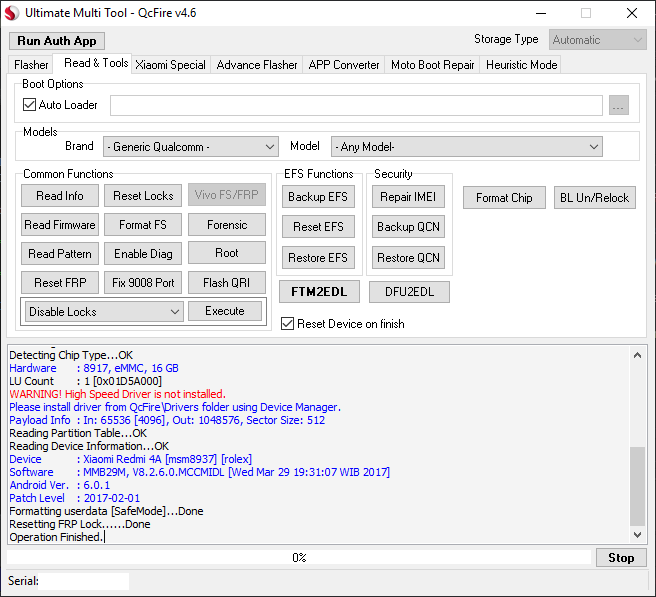Click the log scrollbar up arrow
This screenshot has width=656, height=597.
click(637, 356)
